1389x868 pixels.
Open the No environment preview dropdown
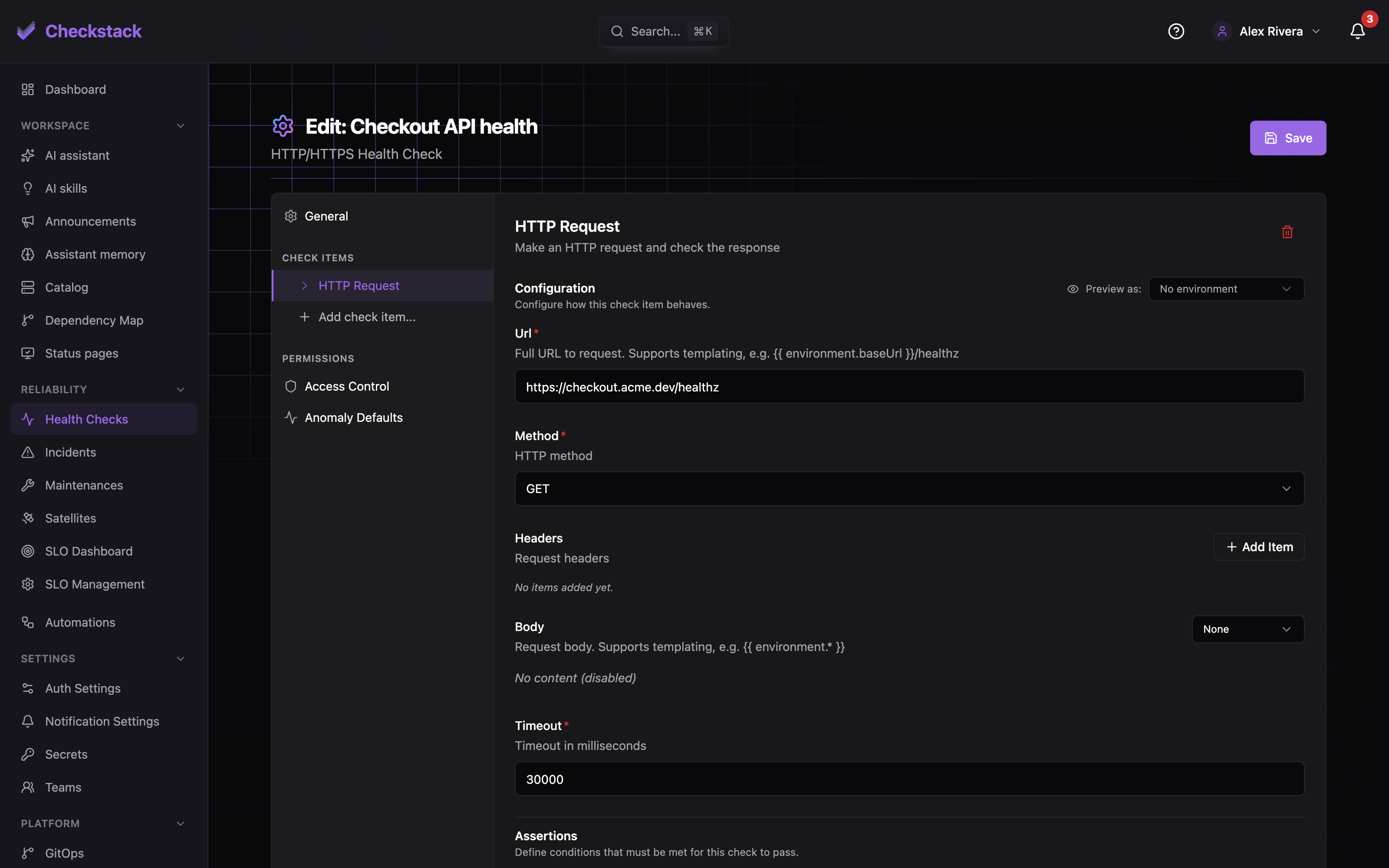coord(1226,289)
